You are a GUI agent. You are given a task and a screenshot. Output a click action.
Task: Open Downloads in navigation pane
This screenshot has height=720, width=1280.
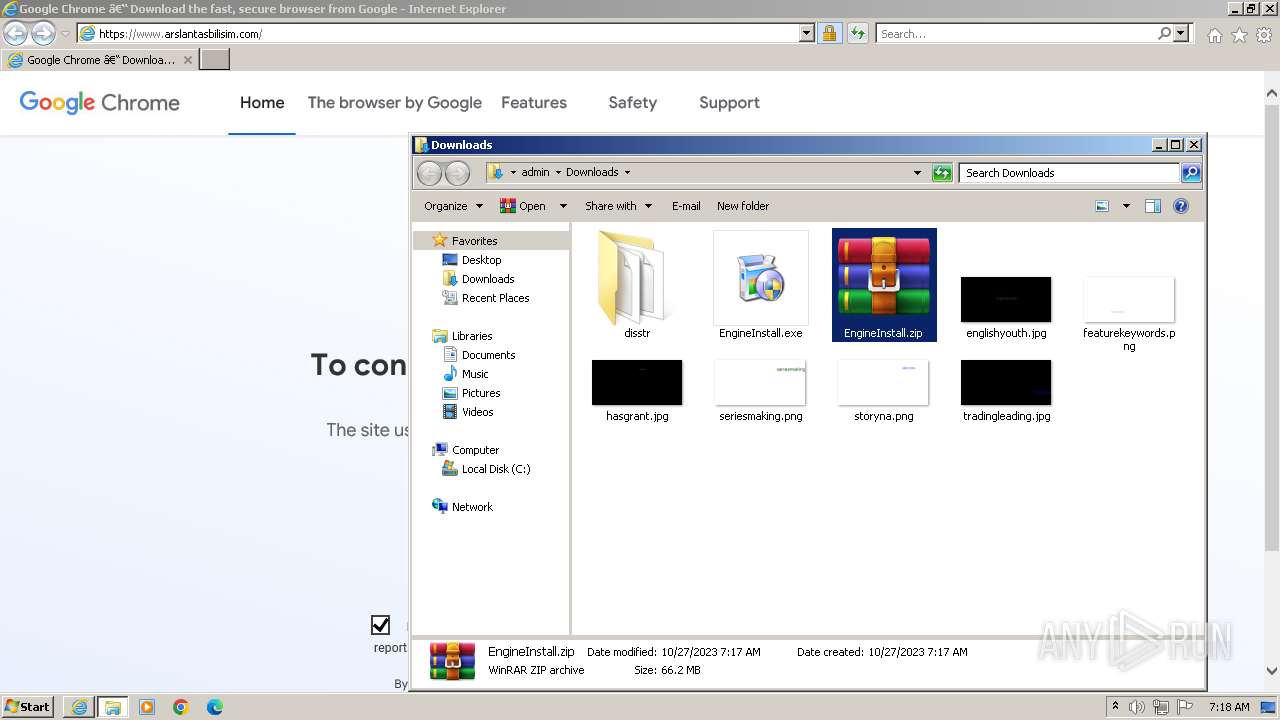pyautogui.click(x=488, y=279)
